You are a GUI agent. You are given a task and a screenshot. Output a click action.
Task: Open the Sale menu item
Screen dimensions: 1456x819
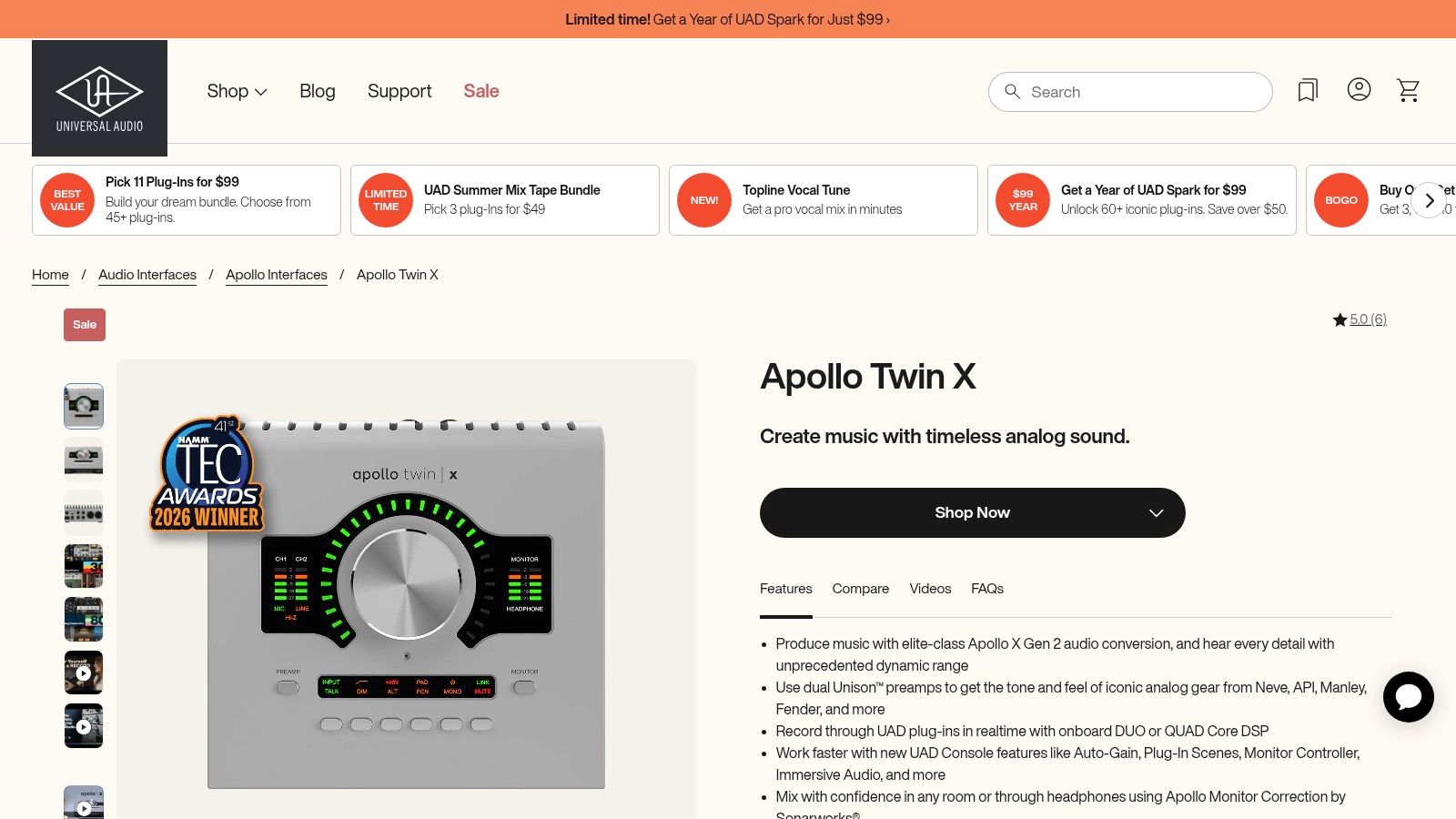pyautogui.click(x=481, y=91)
